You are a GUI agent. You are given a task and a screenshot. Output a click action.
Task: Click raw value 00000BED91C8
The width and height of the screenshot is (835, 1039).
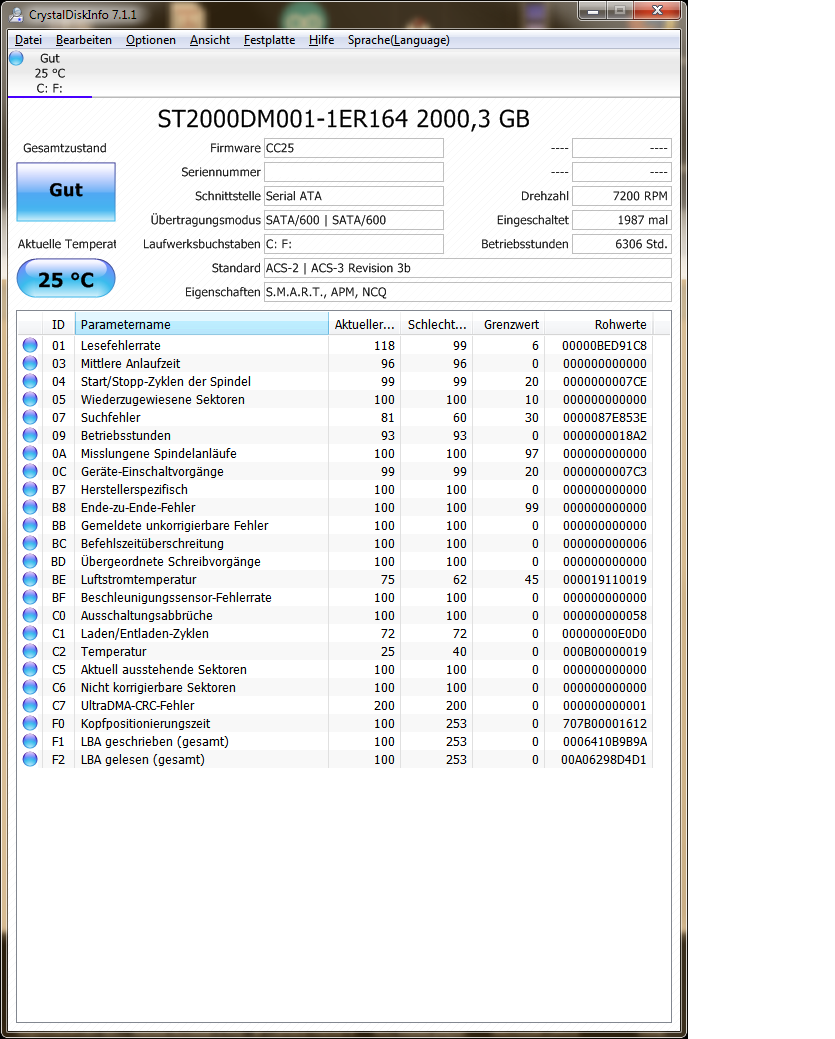click(x=604, y=345)
